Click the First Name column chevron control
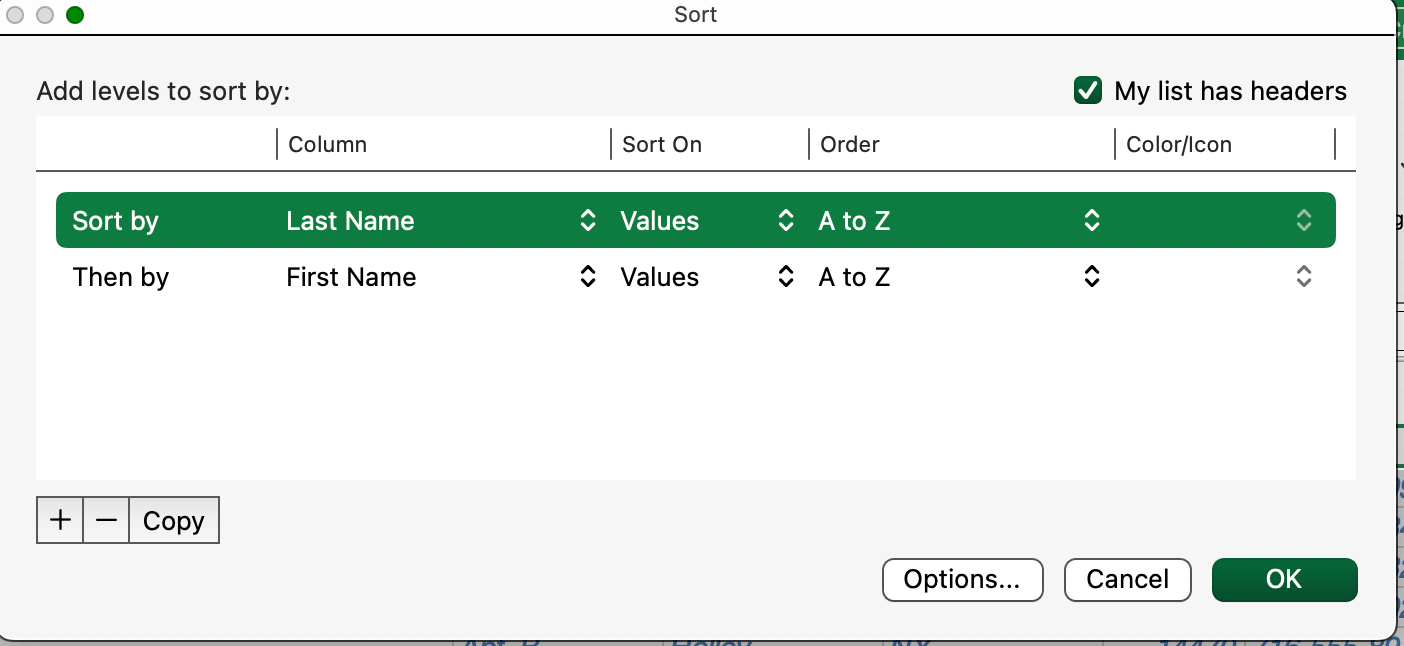The height and width of the screenshot is (646, 1404). coord(588,277)
